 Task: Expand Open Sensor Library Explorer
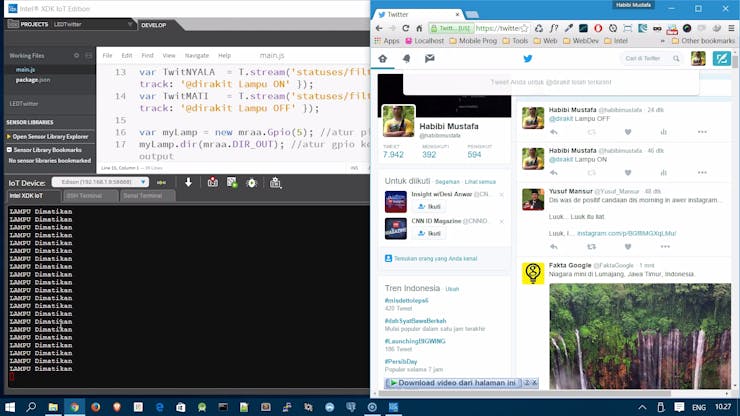click(50, 136)
